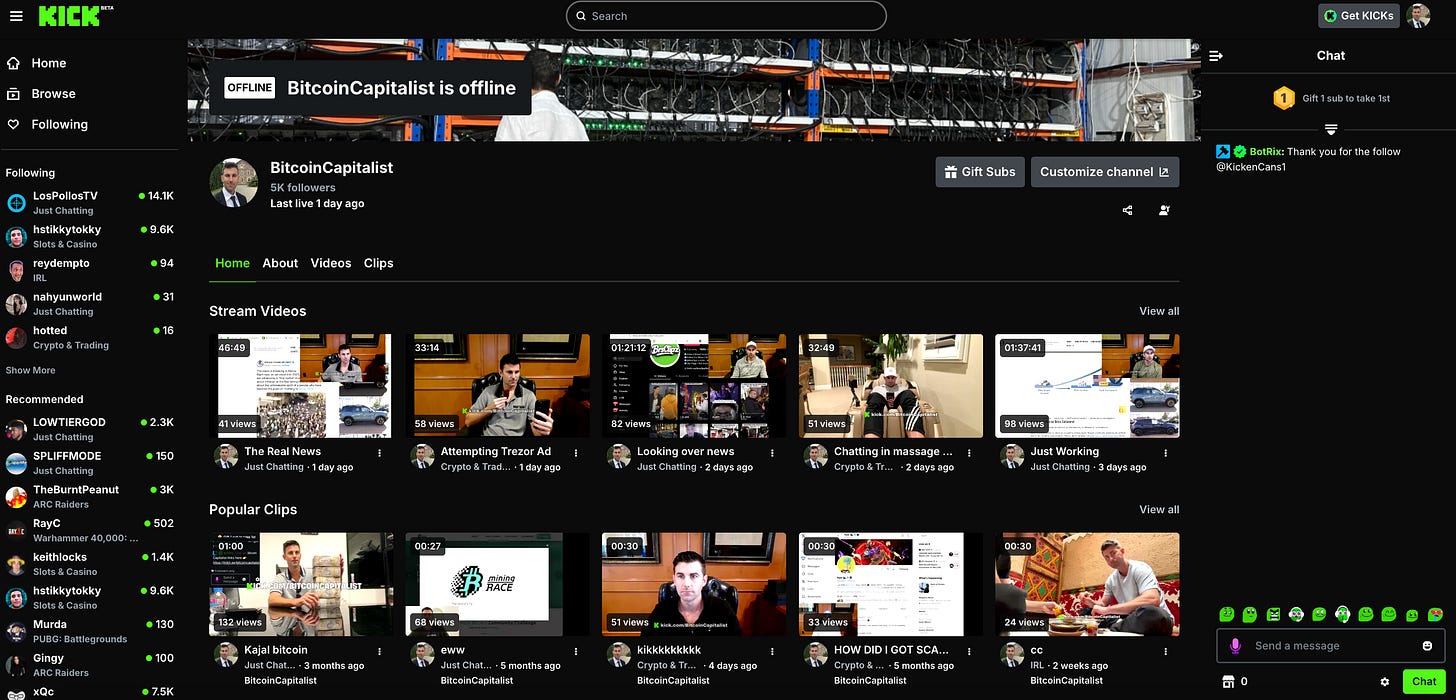Open The Real News video thumbnail
The height and width of the screenshot is (700, 1456).
[x=301, y=386]
